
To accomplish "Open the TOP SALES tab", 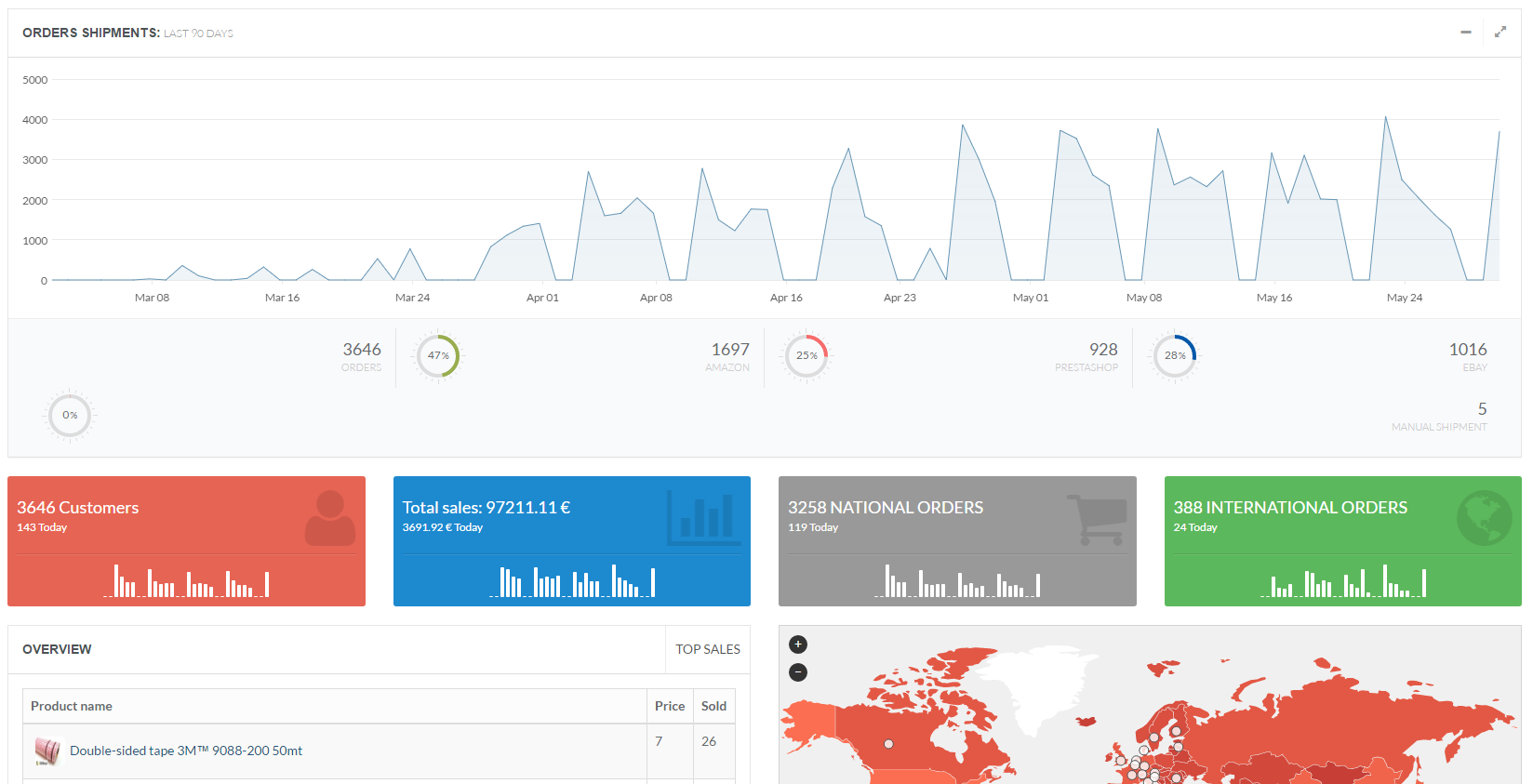I will 708,649.
